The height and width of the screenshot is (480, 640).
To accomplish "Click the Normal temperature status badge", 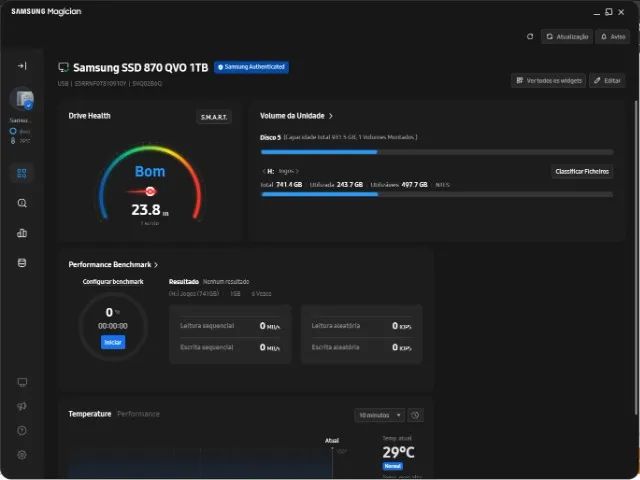I will tap(393, 466).
